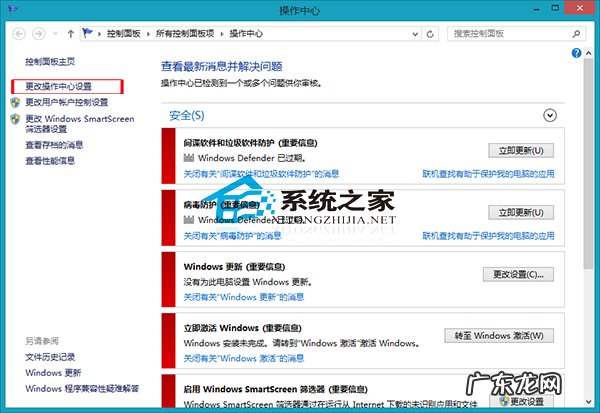Open 更改操作中心设置 link
Viewport: 600px width, 413px height.
point(59,87)
